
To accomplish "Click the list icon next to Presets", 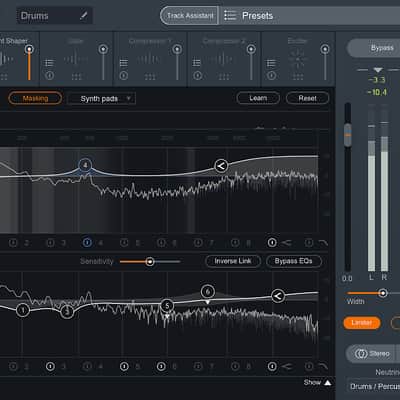I will 230,16.
